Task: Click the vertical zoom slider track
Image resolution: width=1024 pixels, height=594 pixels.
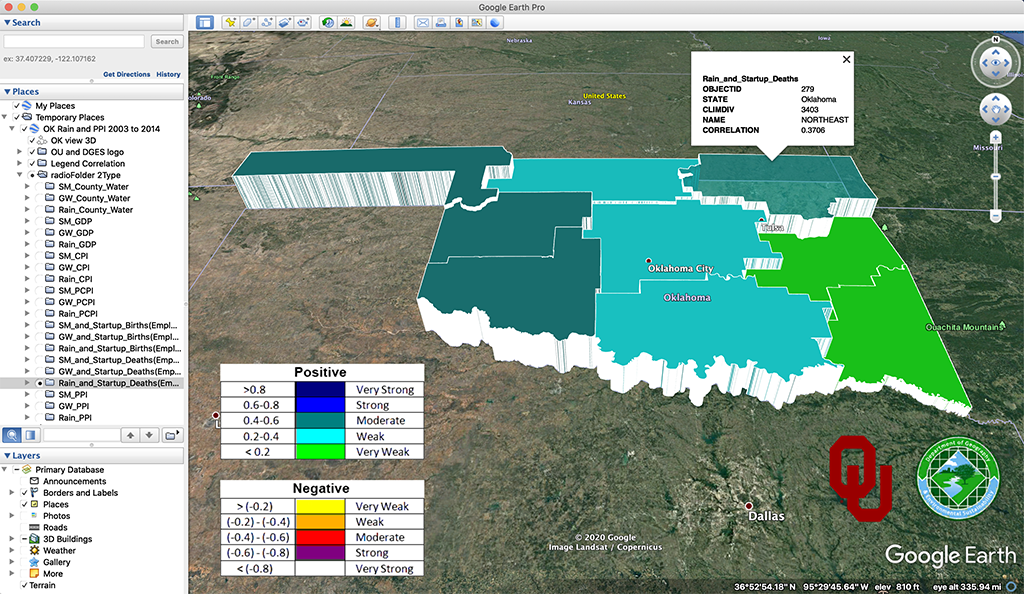Action: [x=995, y=176]
